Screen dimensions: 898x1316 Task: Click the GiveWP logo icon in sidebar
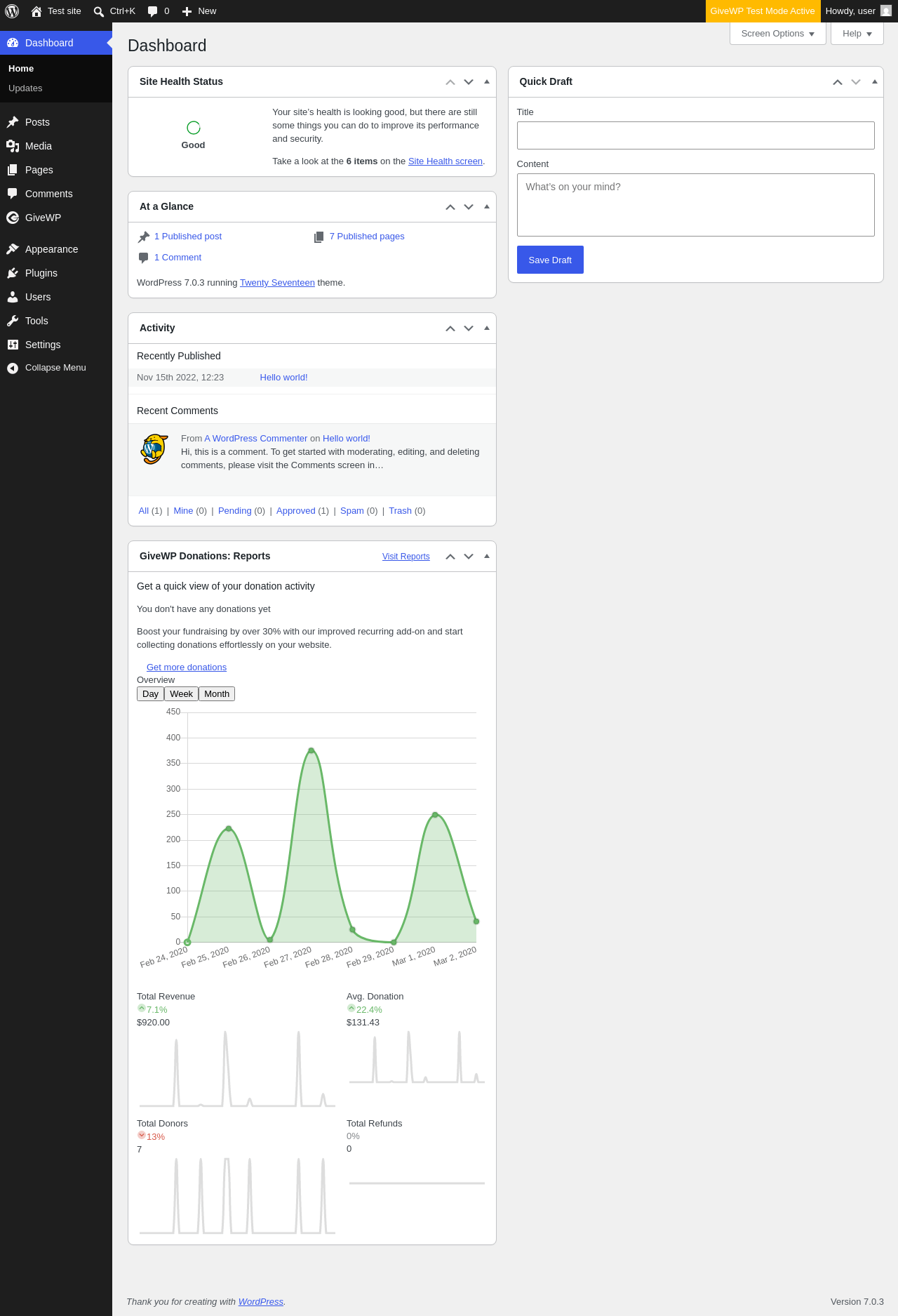pyautogui.click(x=13, y=218)
